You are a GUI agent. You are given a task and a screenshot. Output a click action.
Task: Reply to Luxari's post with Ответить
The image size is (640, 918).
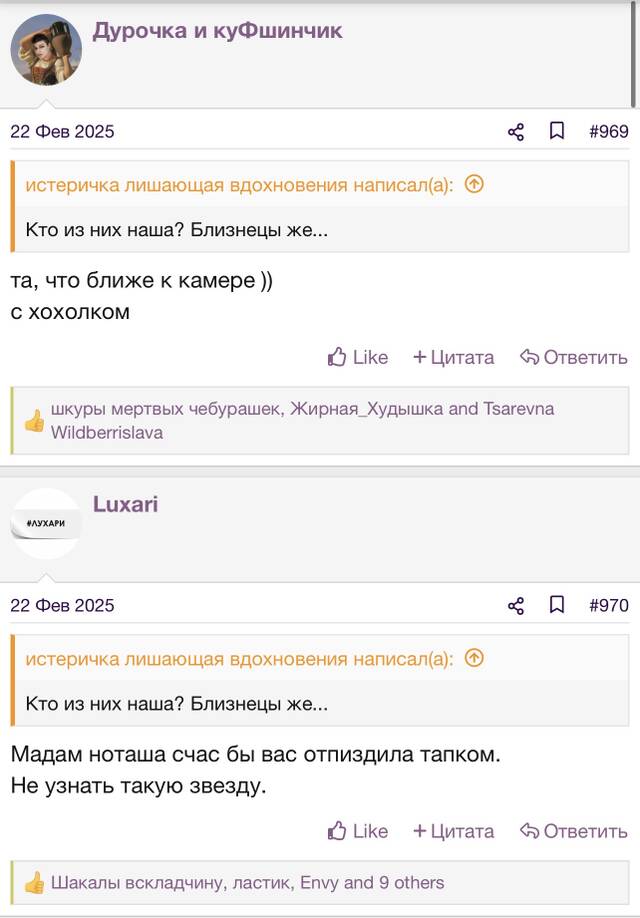pyautogui.click(x=574, y=831)
